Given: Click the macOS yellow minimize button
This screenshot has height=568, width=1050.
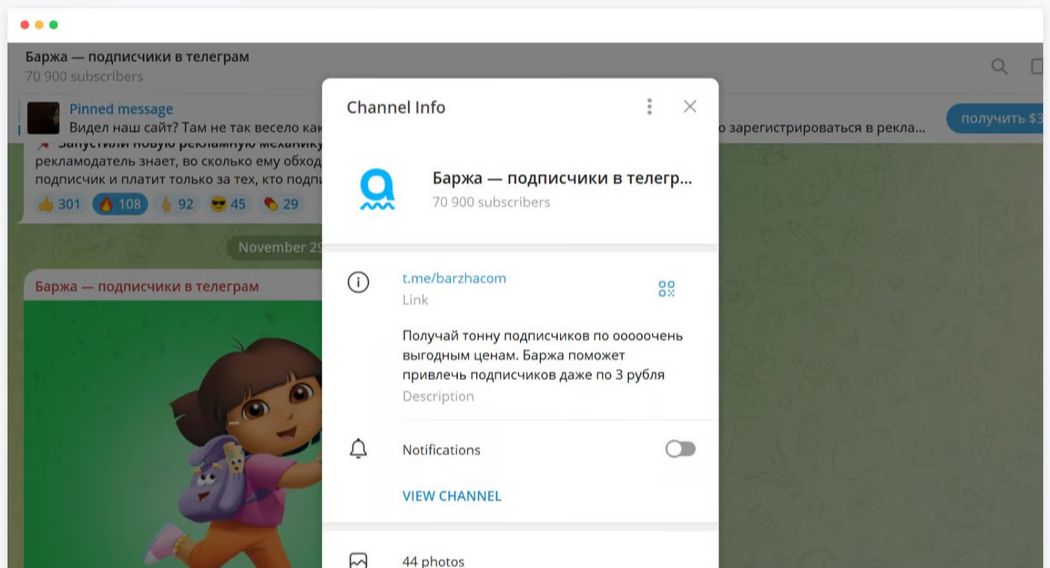Looking at the screenshot, I should tap(39, 25).
